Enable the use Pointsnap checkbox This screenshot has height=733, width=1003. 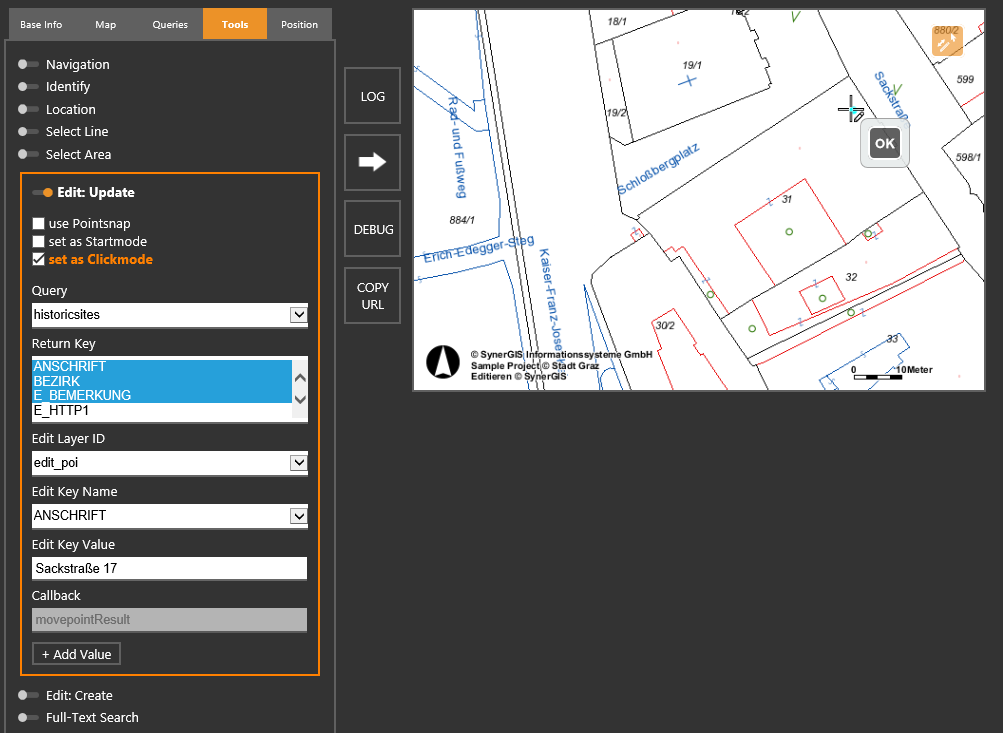[38, 223]
